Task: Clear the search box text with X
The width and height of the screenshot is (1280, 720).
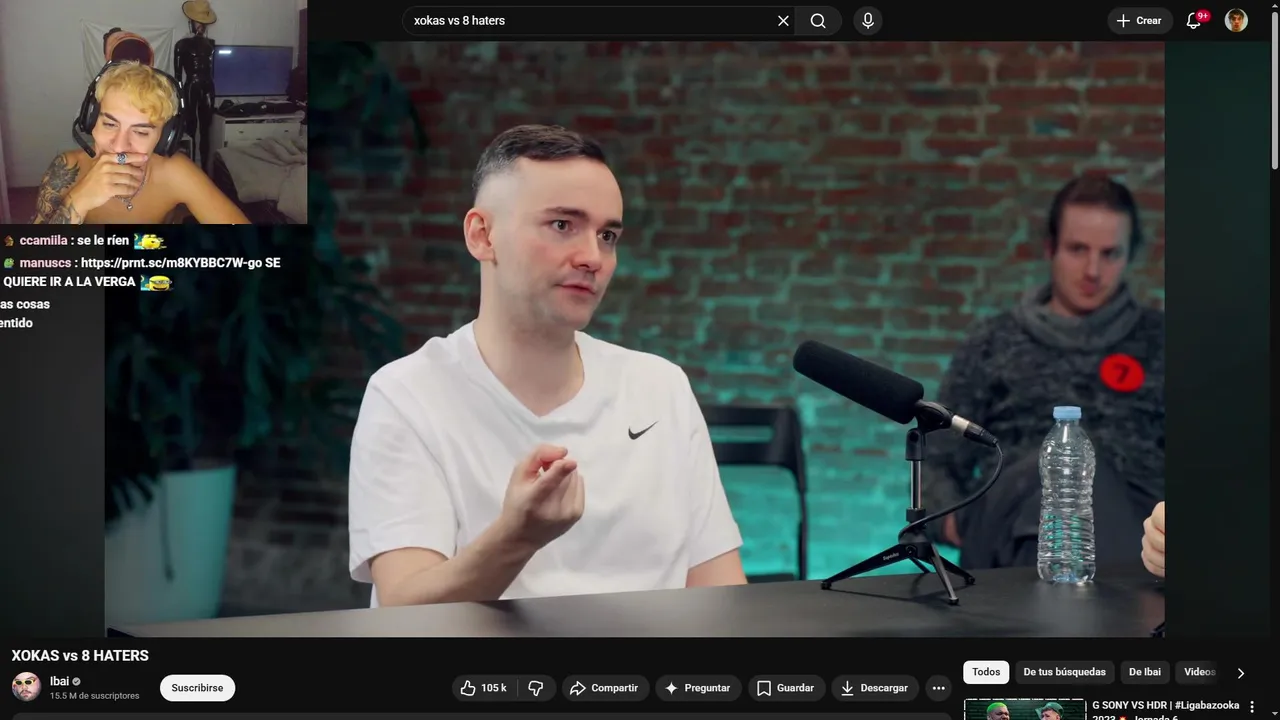Action: click(783, 21)
